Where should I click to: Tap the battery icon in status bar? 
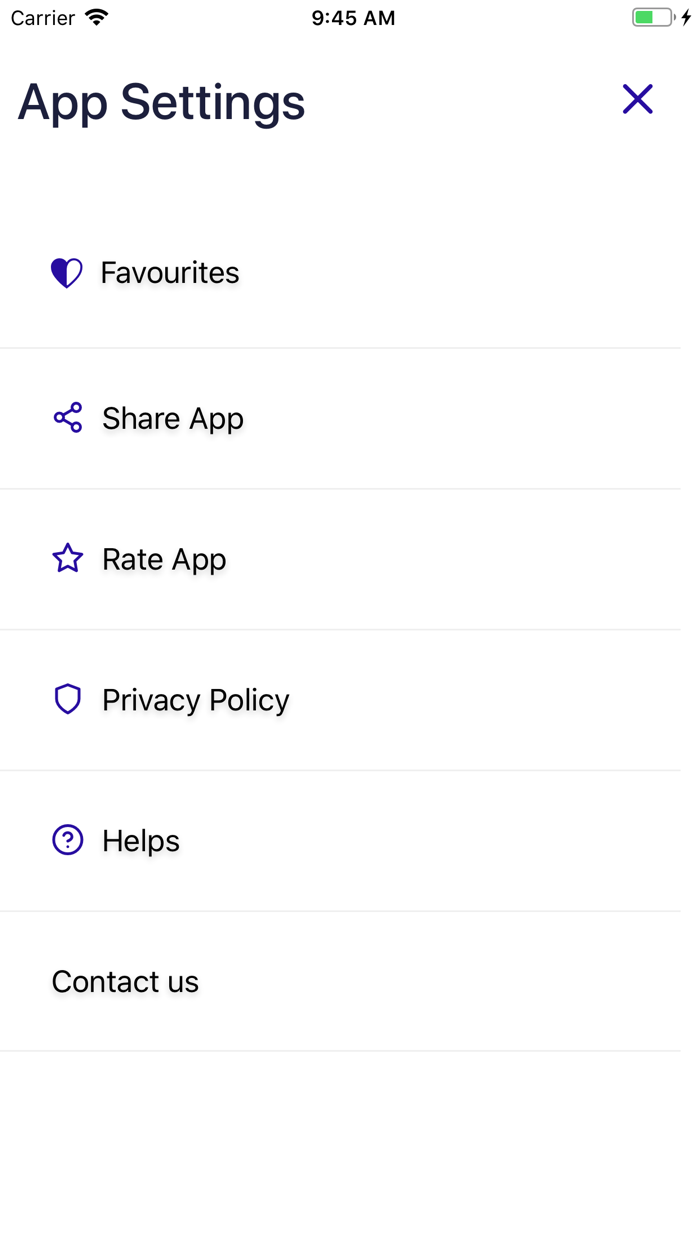pos(652,18)
